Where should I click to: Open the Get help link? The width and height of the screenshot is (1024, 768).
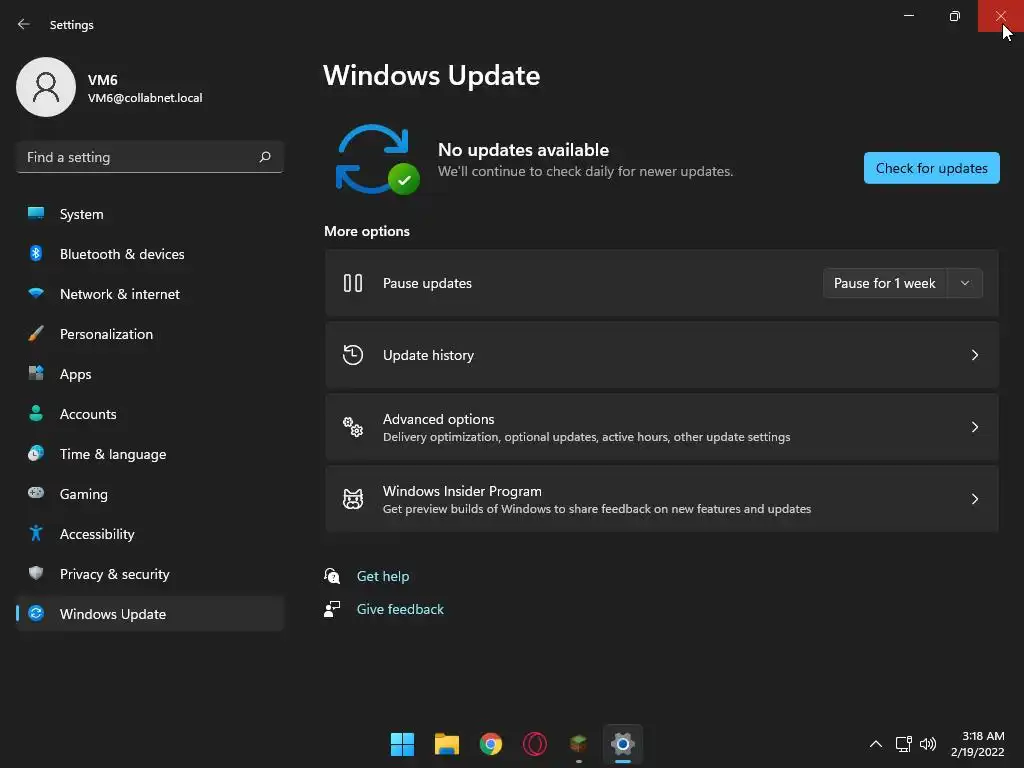[383, 576]
